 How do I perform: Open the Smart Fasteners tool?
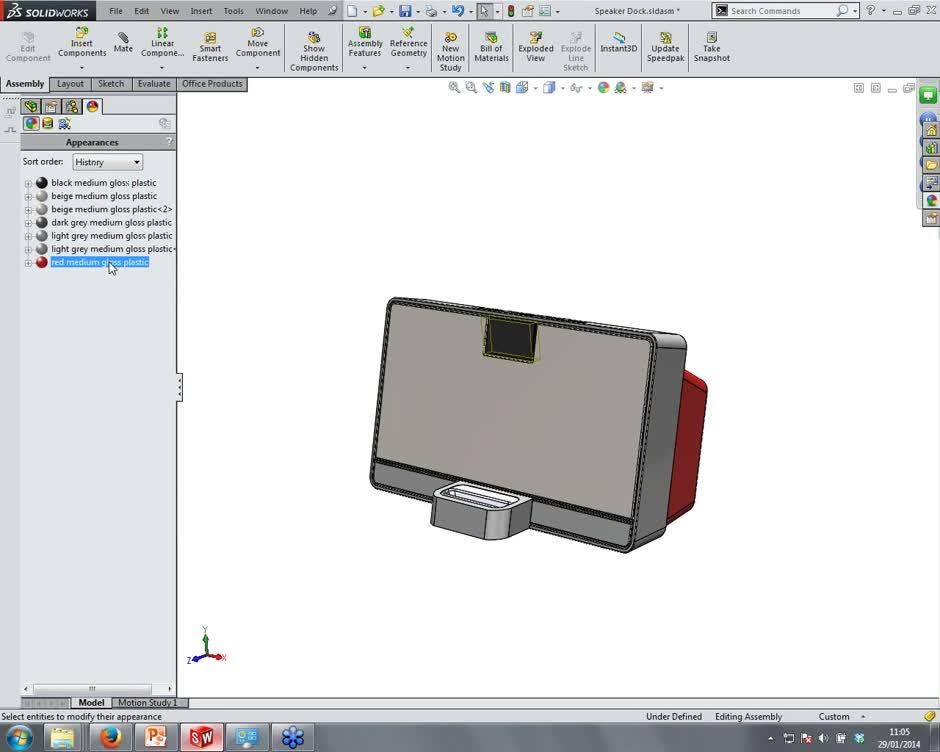210,44
